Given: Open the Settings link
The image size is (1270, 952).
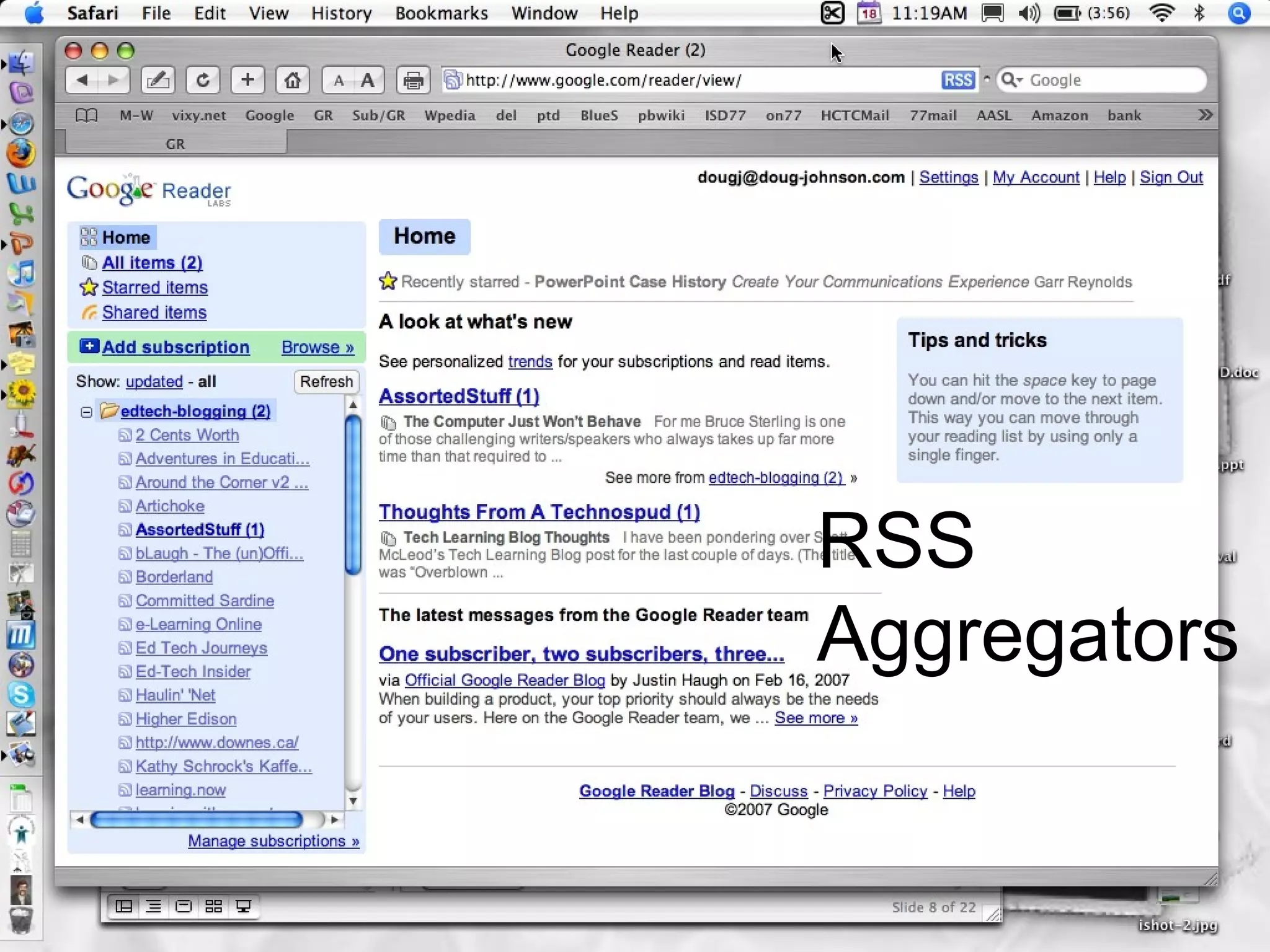Looking at the screenshot, I should pyautogui.click(x=948, y=177).
